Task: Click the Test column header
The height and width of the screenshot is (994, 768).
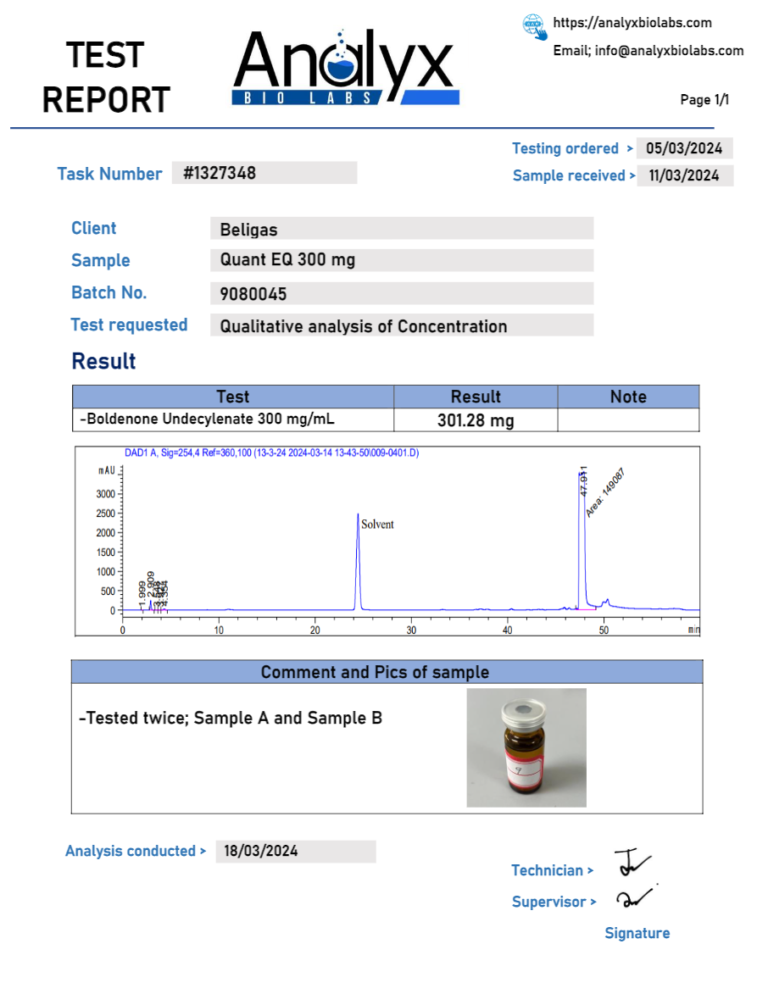Action: pyautogui.click(x=233, y=397)
